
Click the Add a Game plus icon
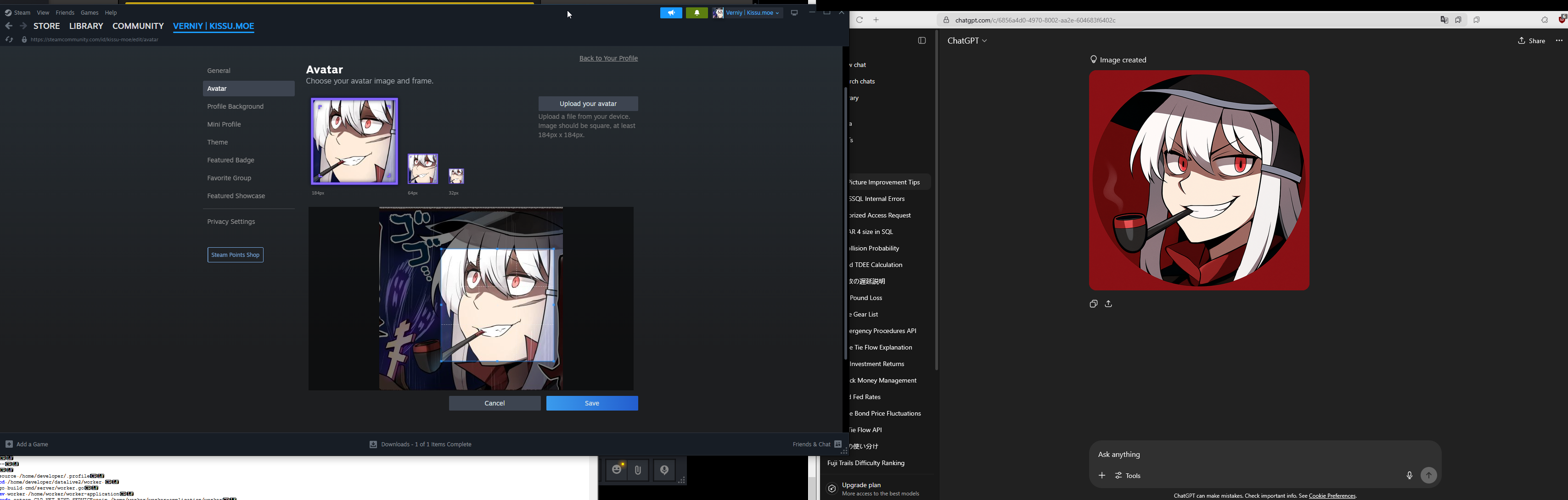pyautogui.click(x=9, y=444)
